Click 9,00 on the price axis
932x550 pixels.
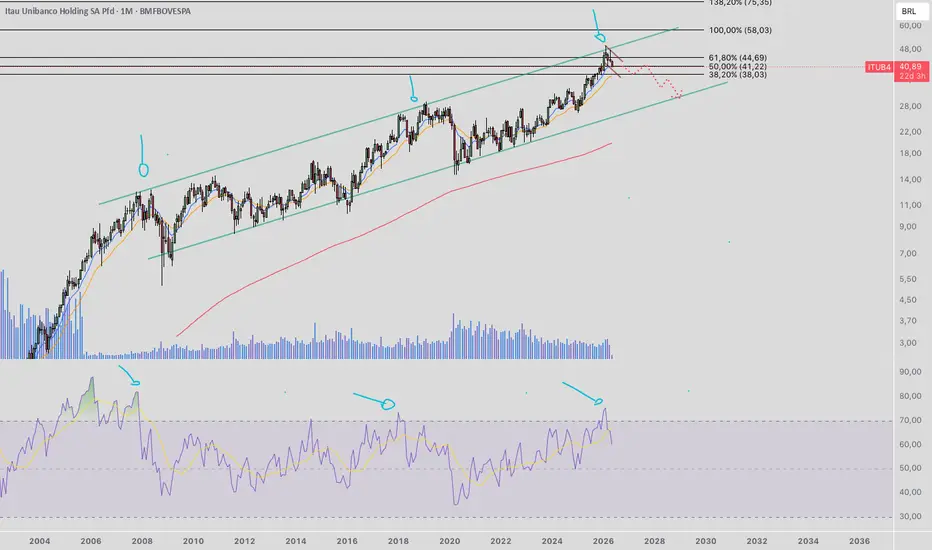click(908, 227)
